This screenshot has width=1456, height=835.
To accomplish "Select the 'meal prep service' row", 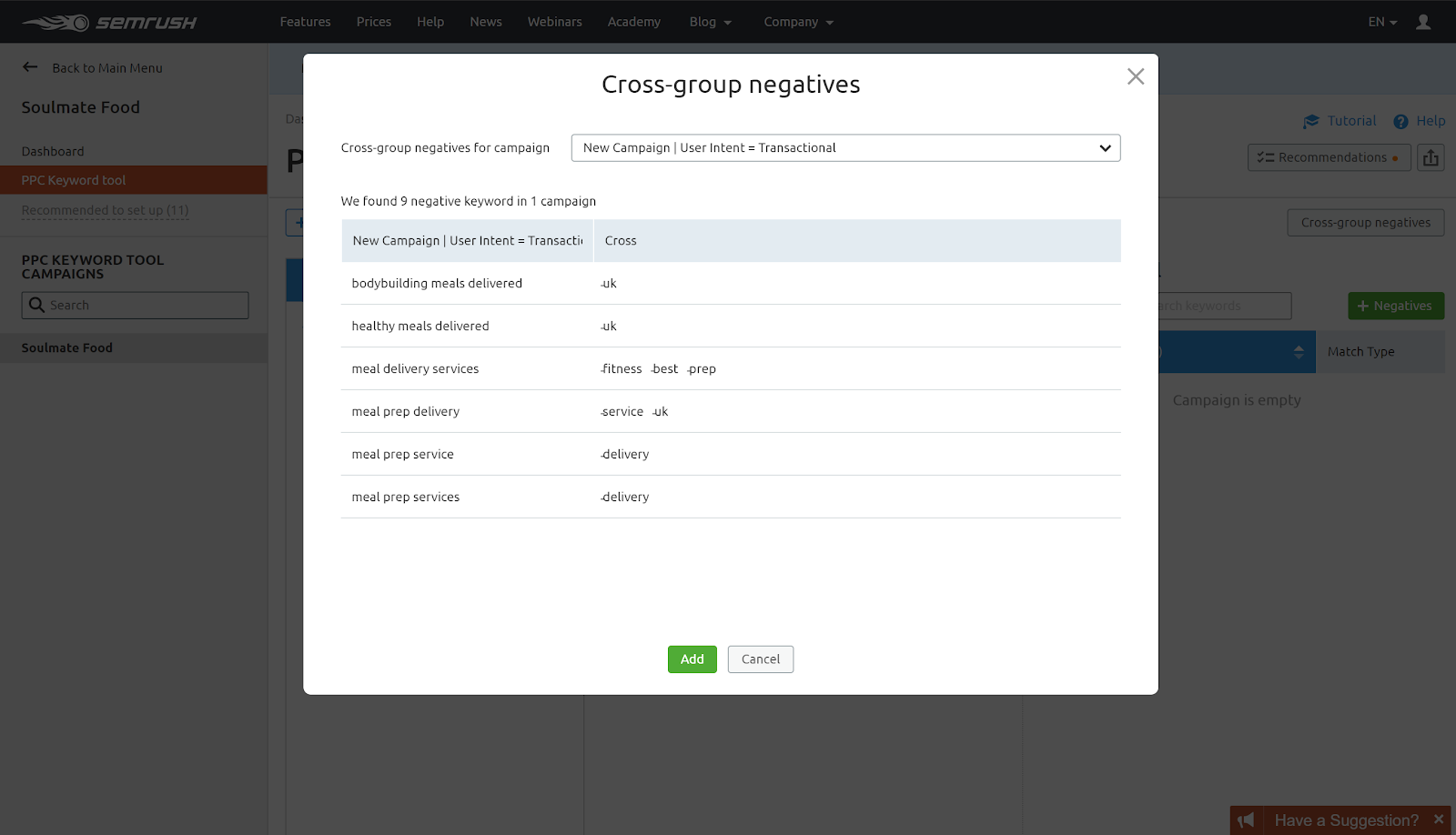I will (x=731, y=455).
